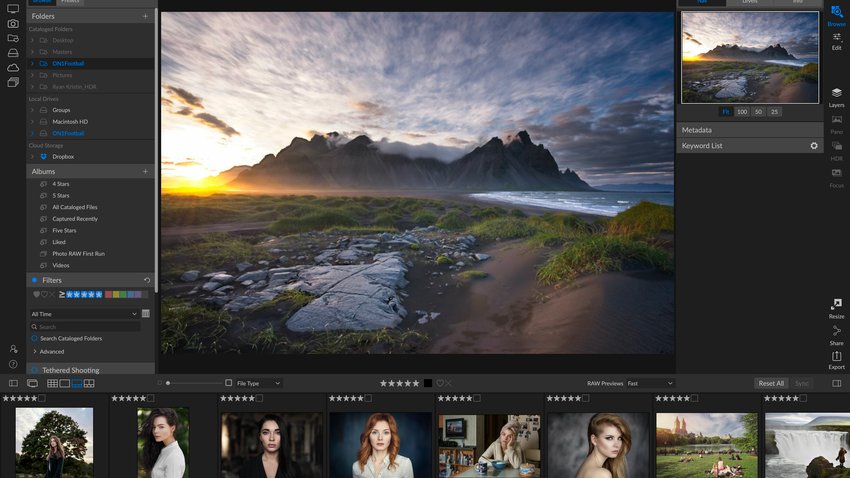
Task: Click the red color label filter
Action: pos(108,294)
